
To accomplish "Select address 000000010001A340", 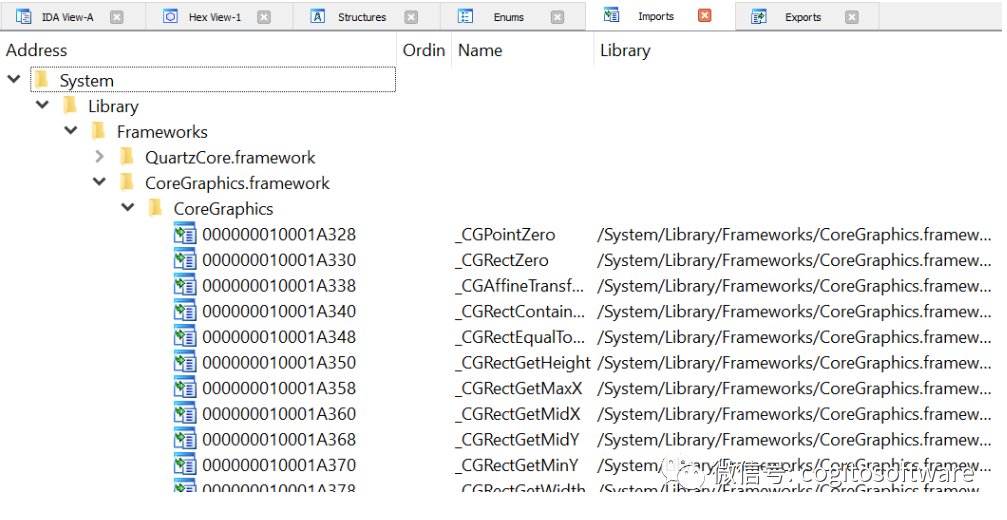I will [279, 311].
